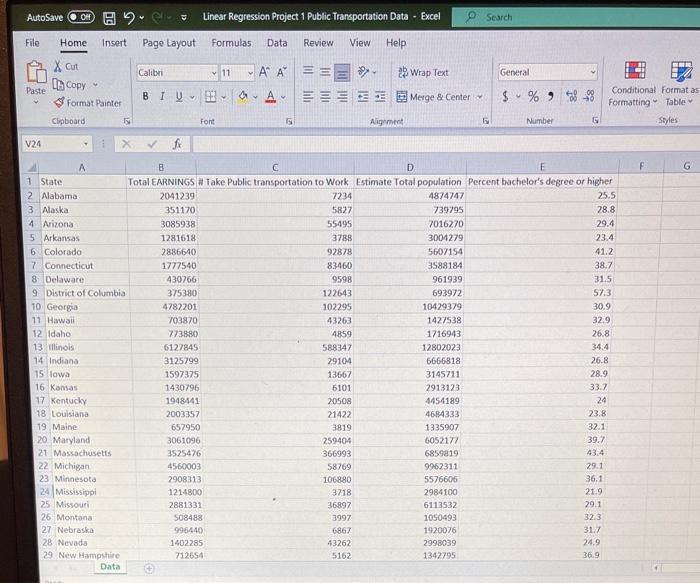Click Middle Align icon
The image size is (700, 583).
click(325, 71)
